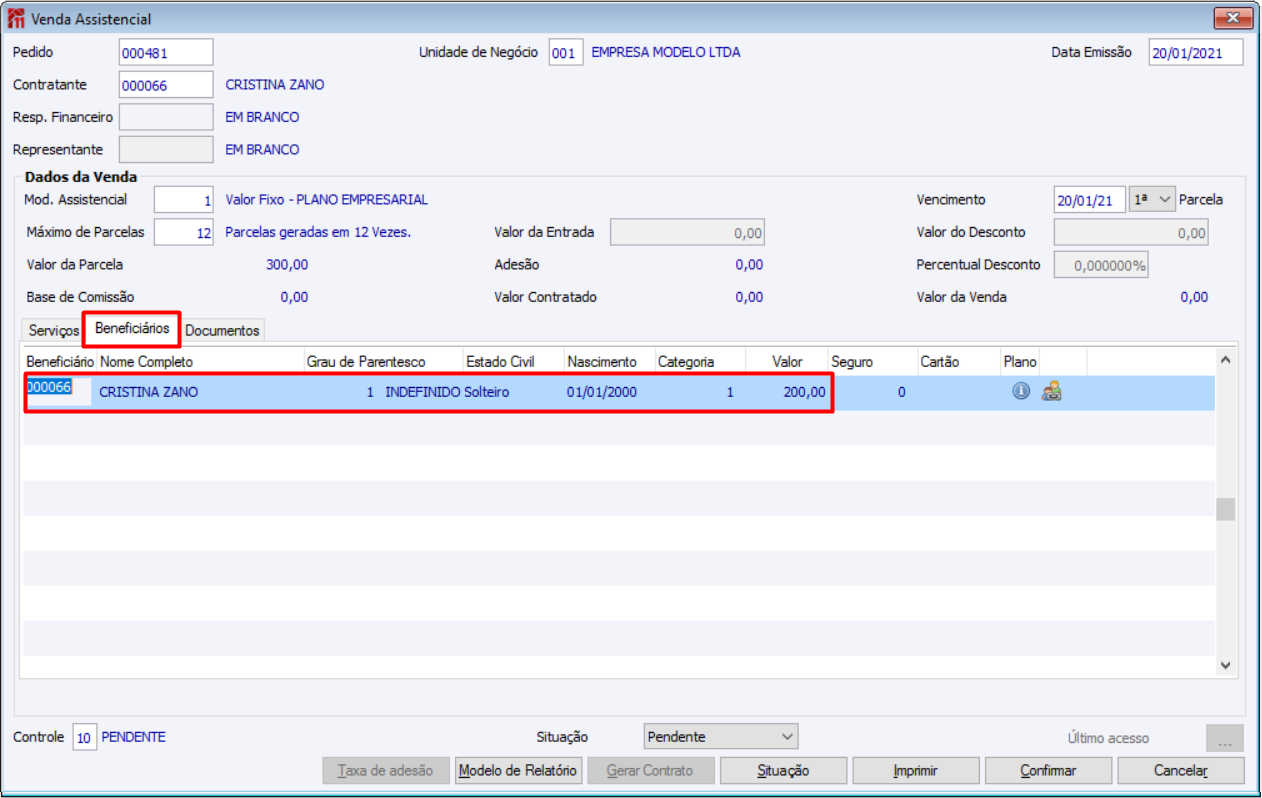Open the plan icon next to info icon
Screen dimensions: 1262x798
click(1051, 392)
